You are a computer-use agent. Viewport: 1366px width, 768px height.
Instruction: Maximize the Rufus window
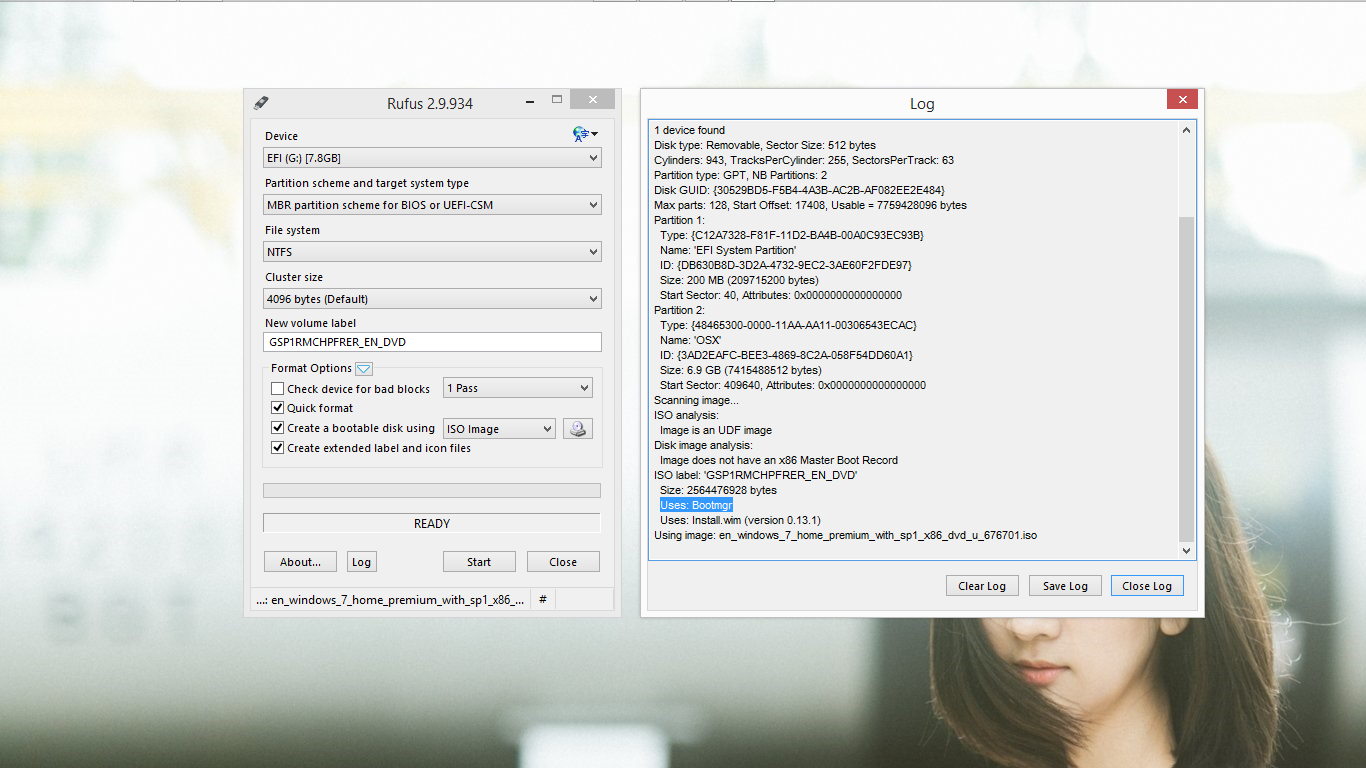click(556, 100)
